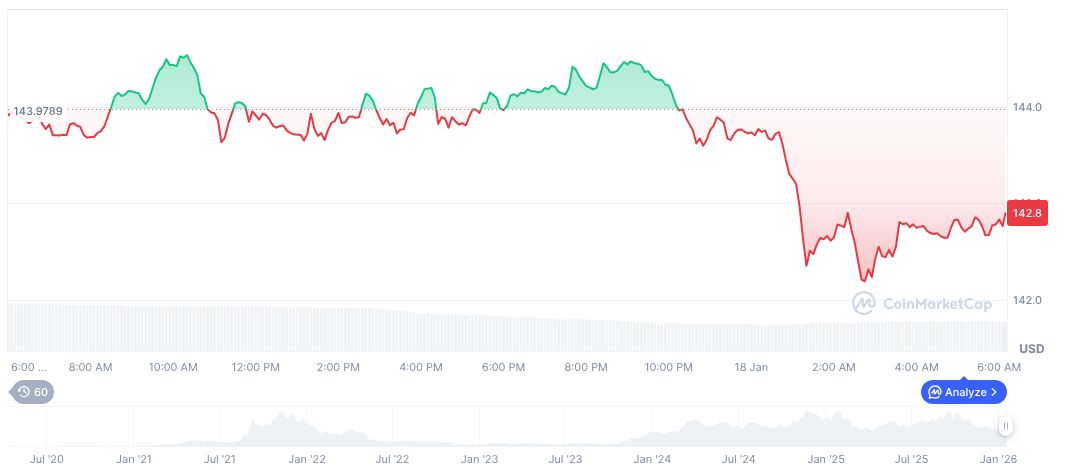Click the Analyze button
The height and width of the screenshot is (470, 1072).
(963, 392)
